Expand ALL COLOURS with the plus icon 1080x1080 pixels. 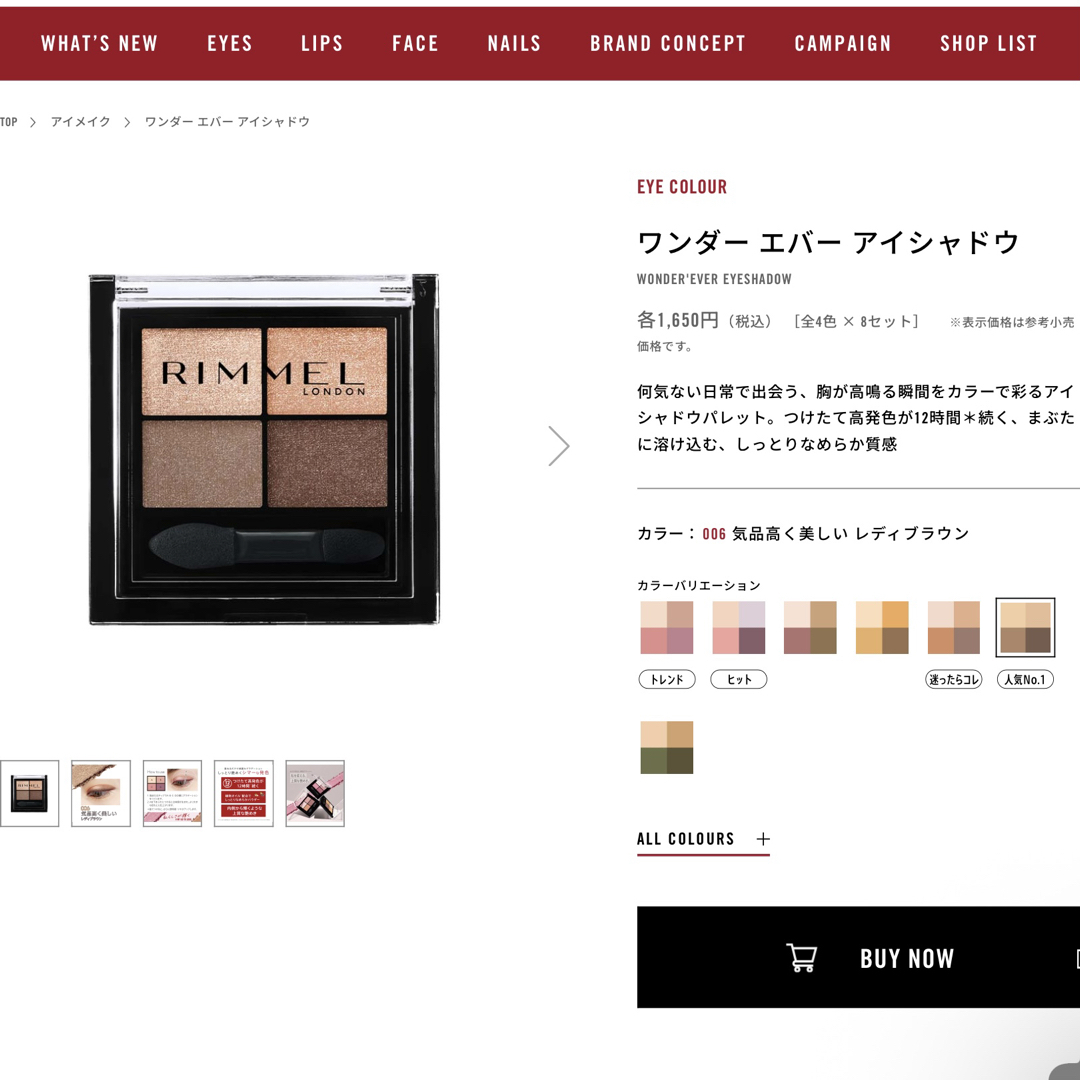[x=762, y=839]
